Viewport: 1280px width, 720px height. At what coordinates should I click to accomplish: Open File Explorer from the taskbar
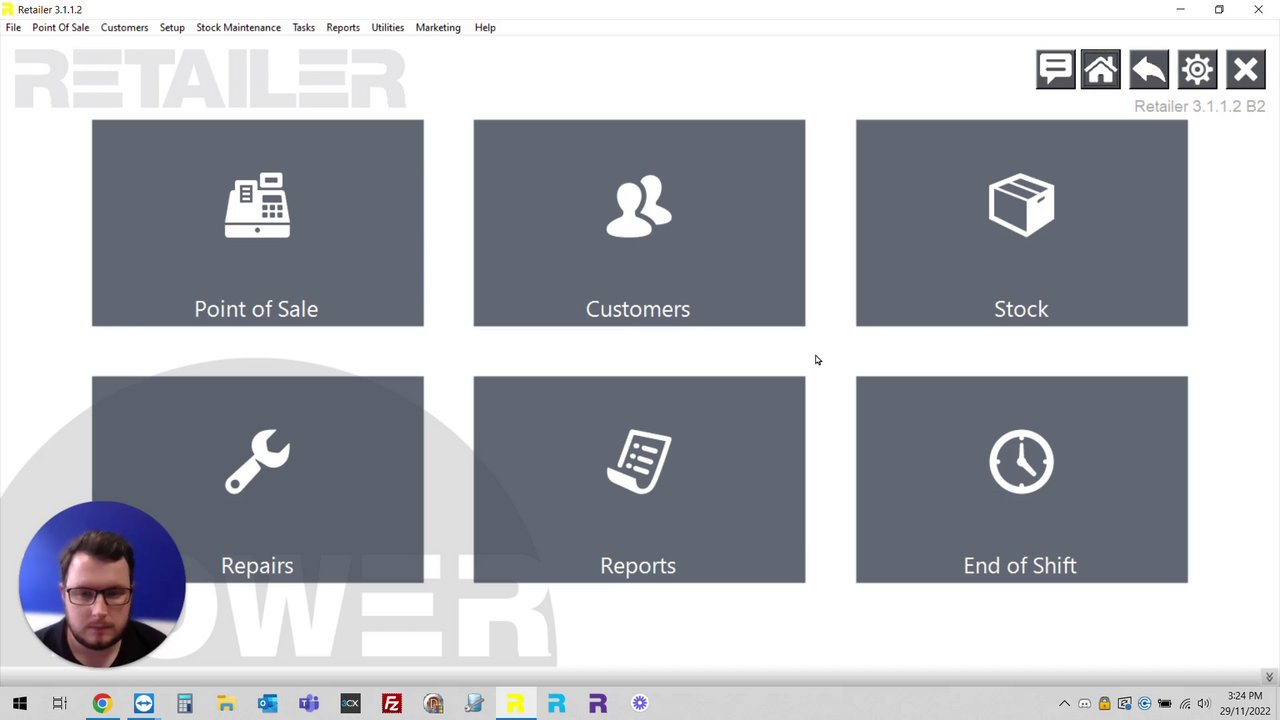tap(226, 703)
